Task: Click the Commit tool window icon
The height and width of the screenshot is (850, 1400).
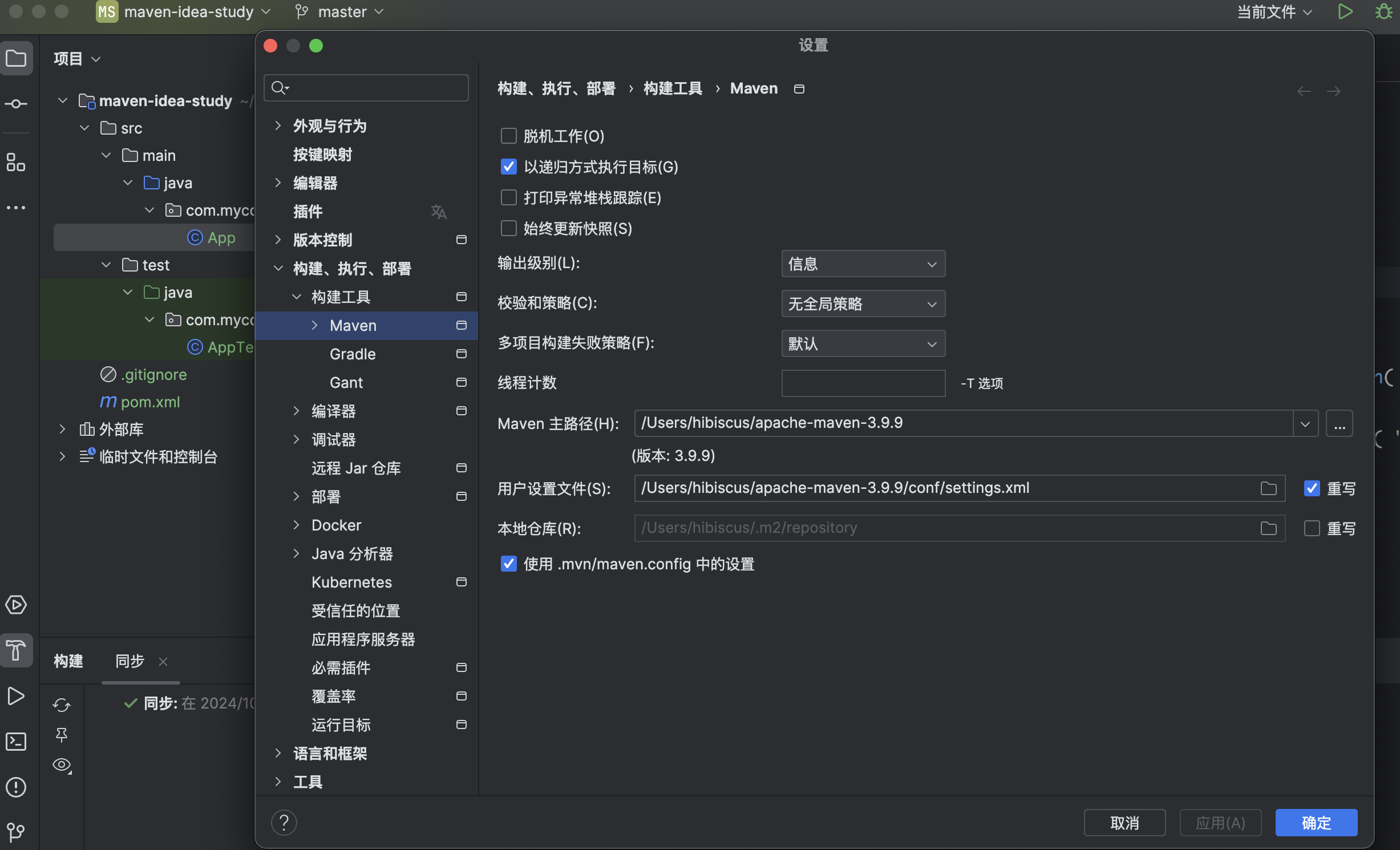Action: (16, 104)
